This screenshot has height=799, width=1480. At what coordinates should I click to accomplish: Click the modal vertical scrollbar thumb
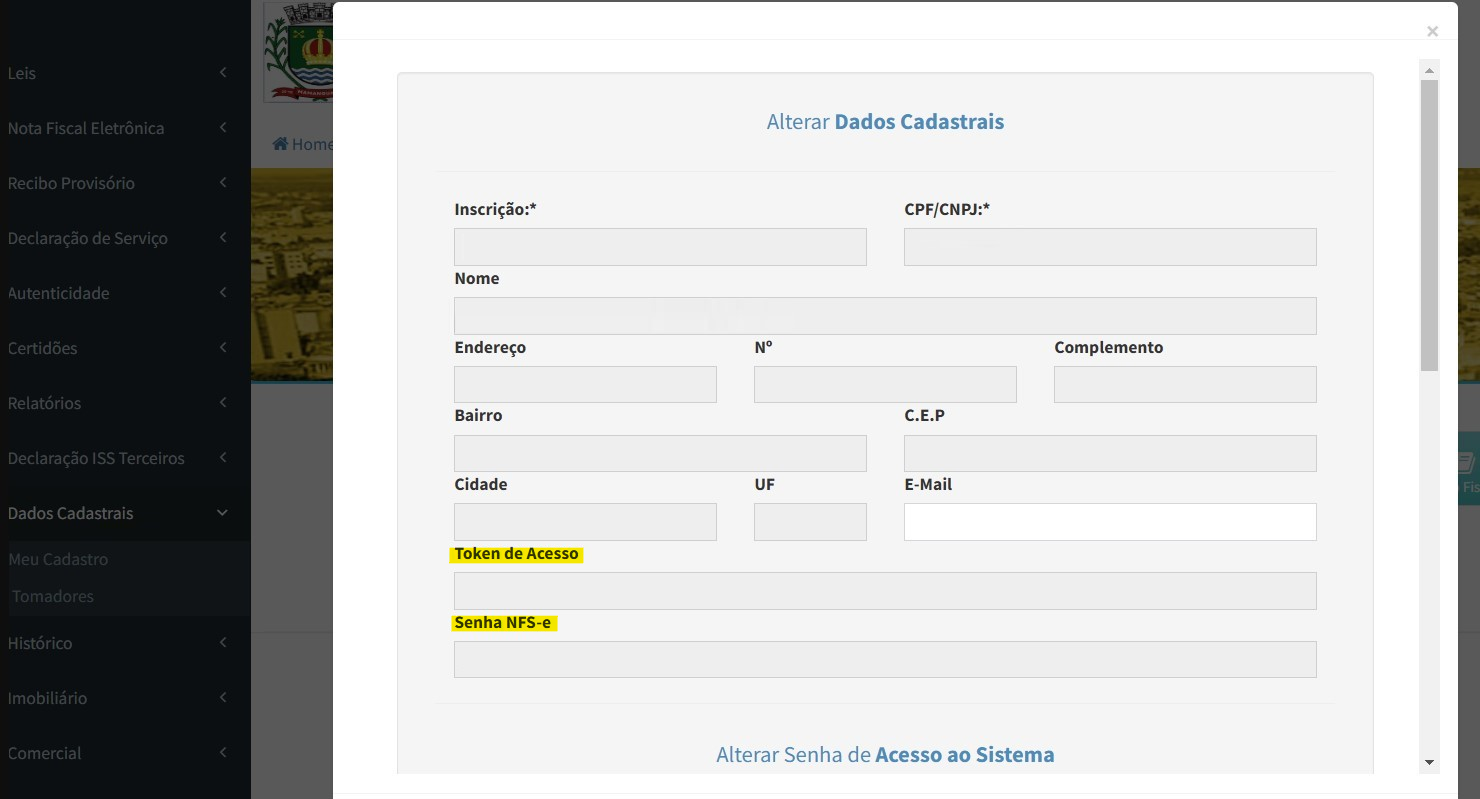[1429, 226]
